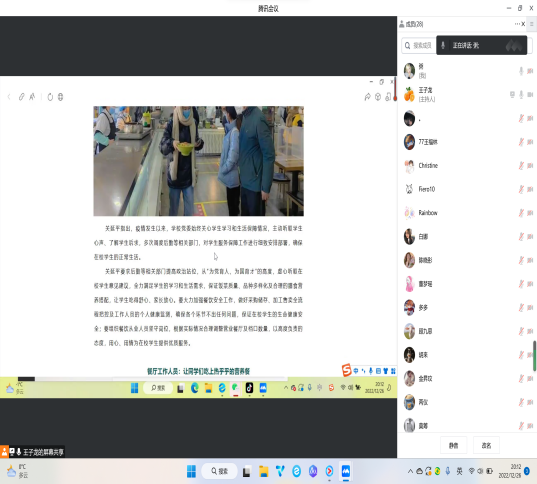Image resolution: width=537 pixels, height=484 pixels.
Task: Click the member list vertical scrollbar
Action: click(x=534, y=356)
